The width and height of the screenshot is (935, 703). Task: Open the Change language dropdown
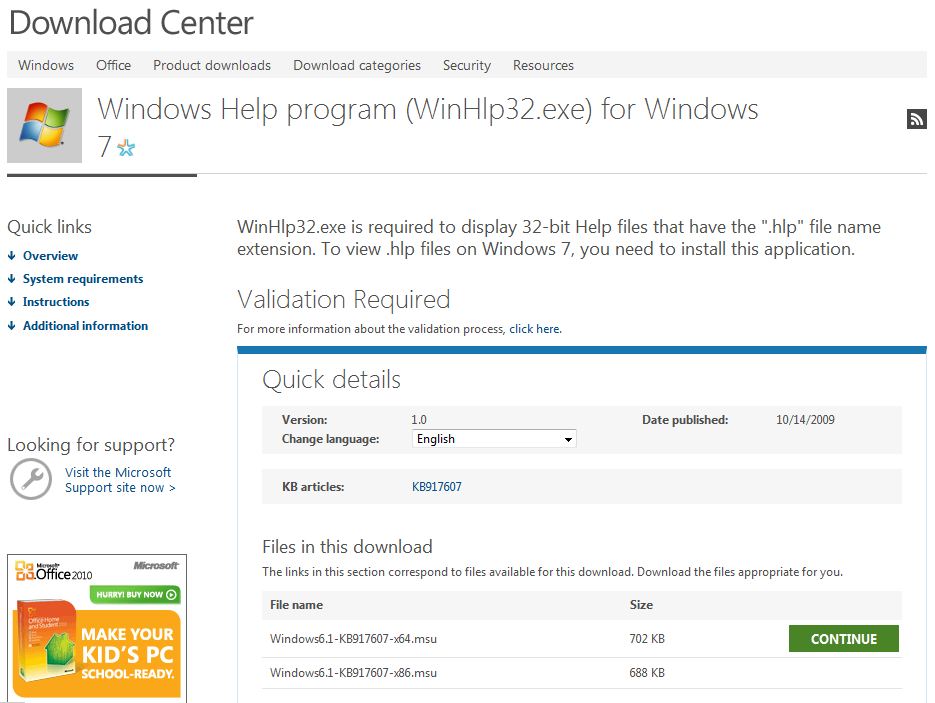click(494, 439)
